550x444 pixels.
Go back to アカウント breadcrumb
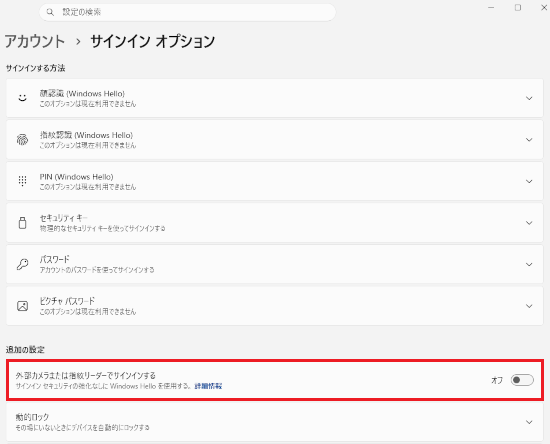coord(35,41)
